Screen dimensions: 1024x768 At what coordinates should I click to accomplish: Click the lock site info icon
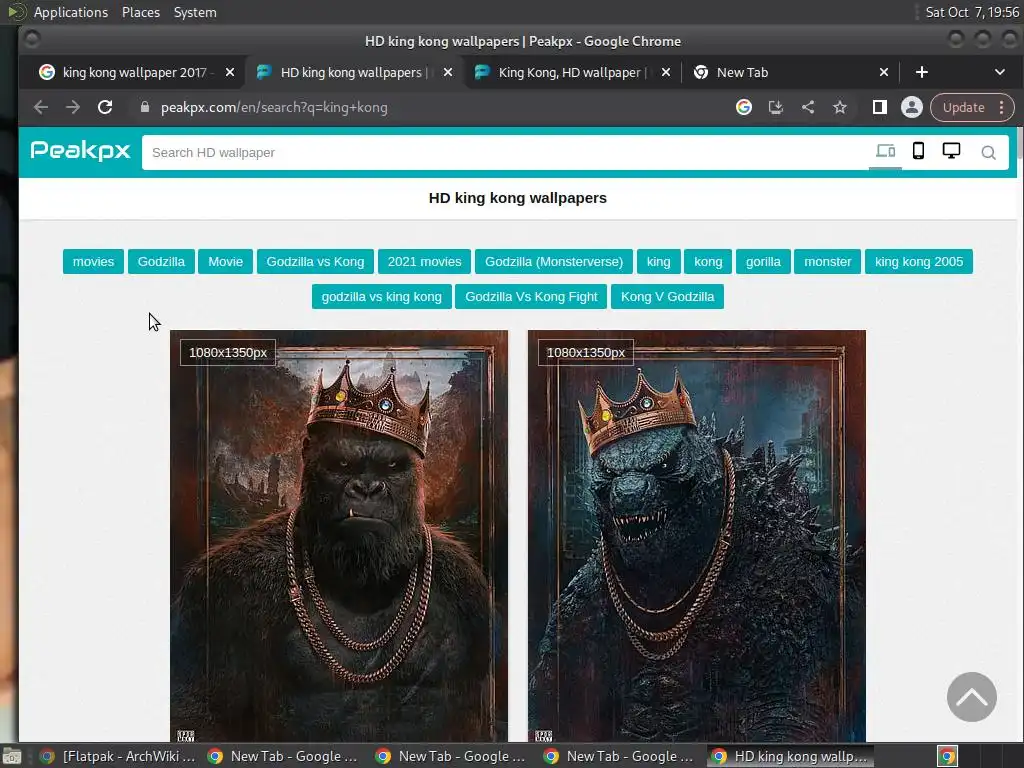145,107
